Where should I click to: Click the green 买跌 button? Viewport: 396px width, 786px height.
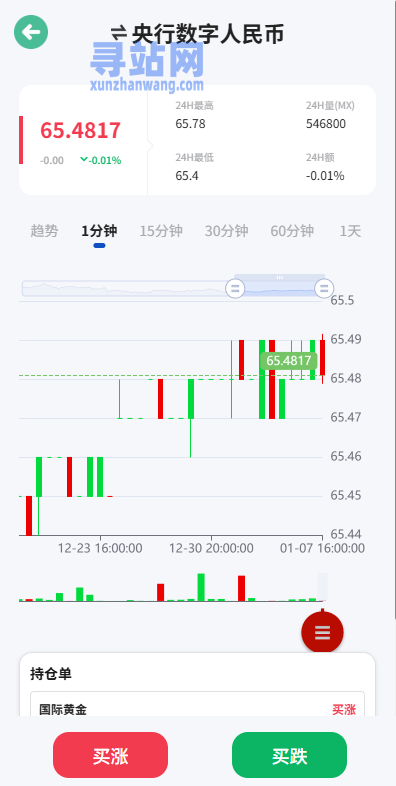[x=289, y=755]
